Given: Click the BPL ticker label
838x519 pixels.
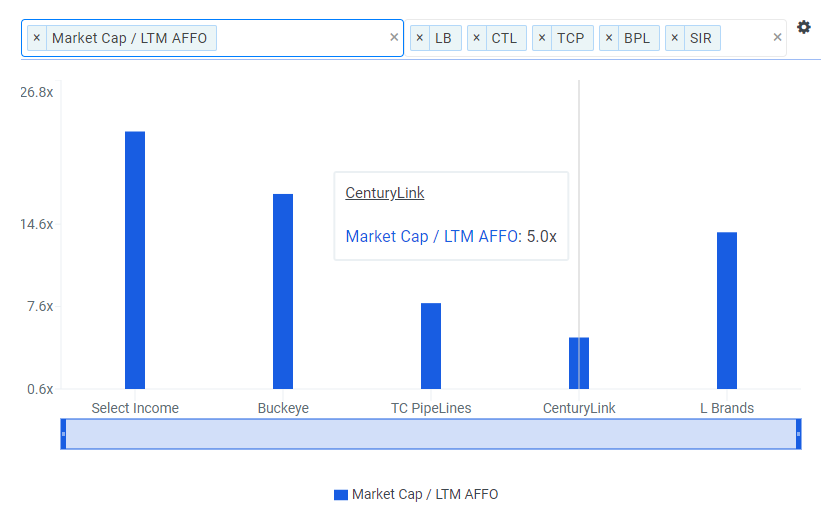Looking at the screenshot, I should click(637, 38).
